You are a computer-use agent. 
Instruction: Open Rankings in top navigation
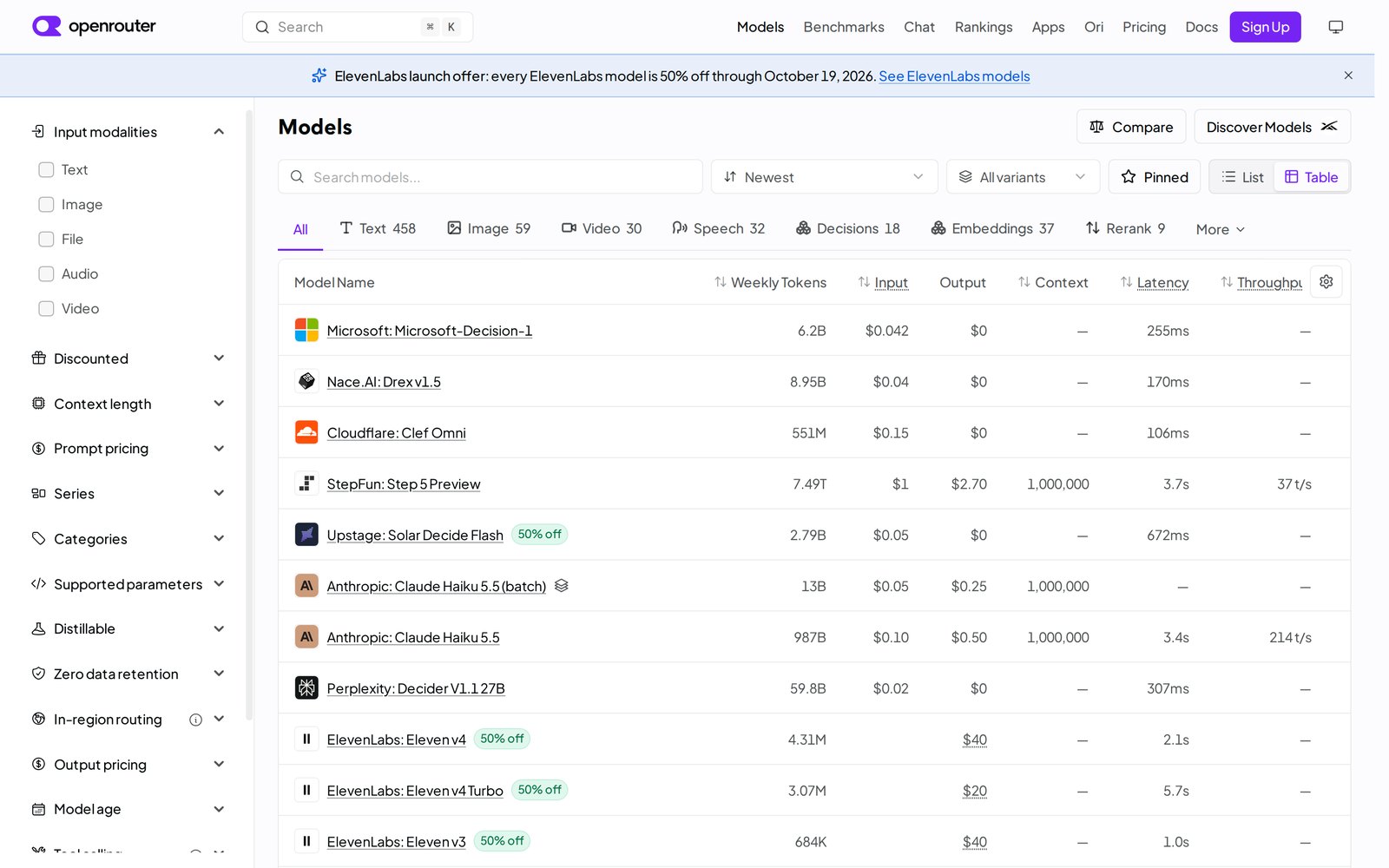[984, 27]
